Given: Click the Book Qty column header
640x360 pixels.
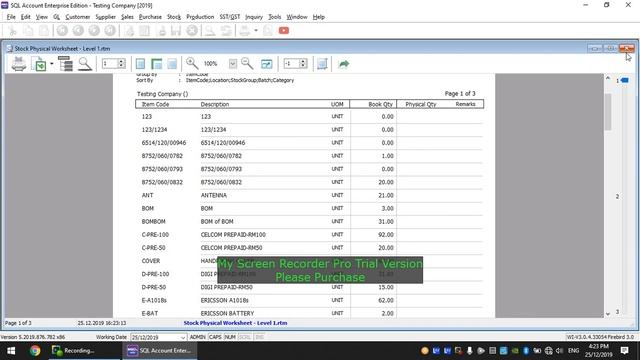Looking at the screenshot, I should (x=380, y=104).
